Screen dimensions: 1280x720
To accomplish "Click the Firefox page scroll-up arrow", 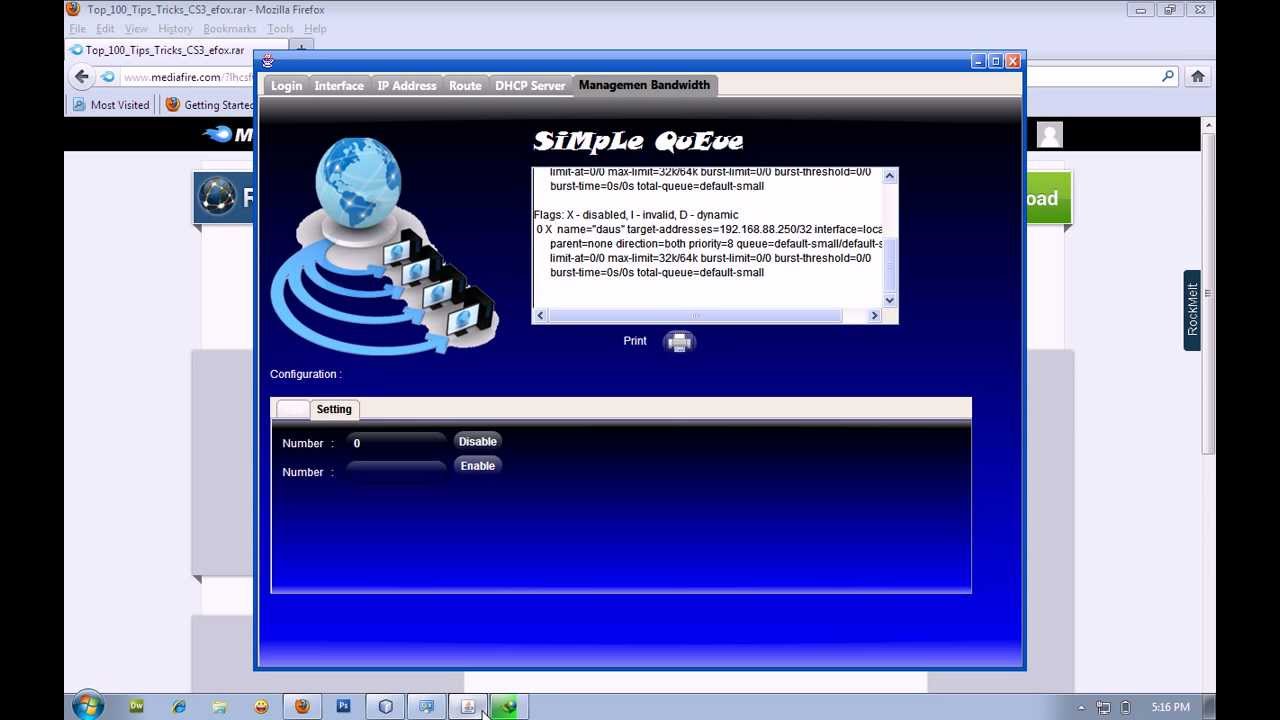I will [x=1208, y=125].
